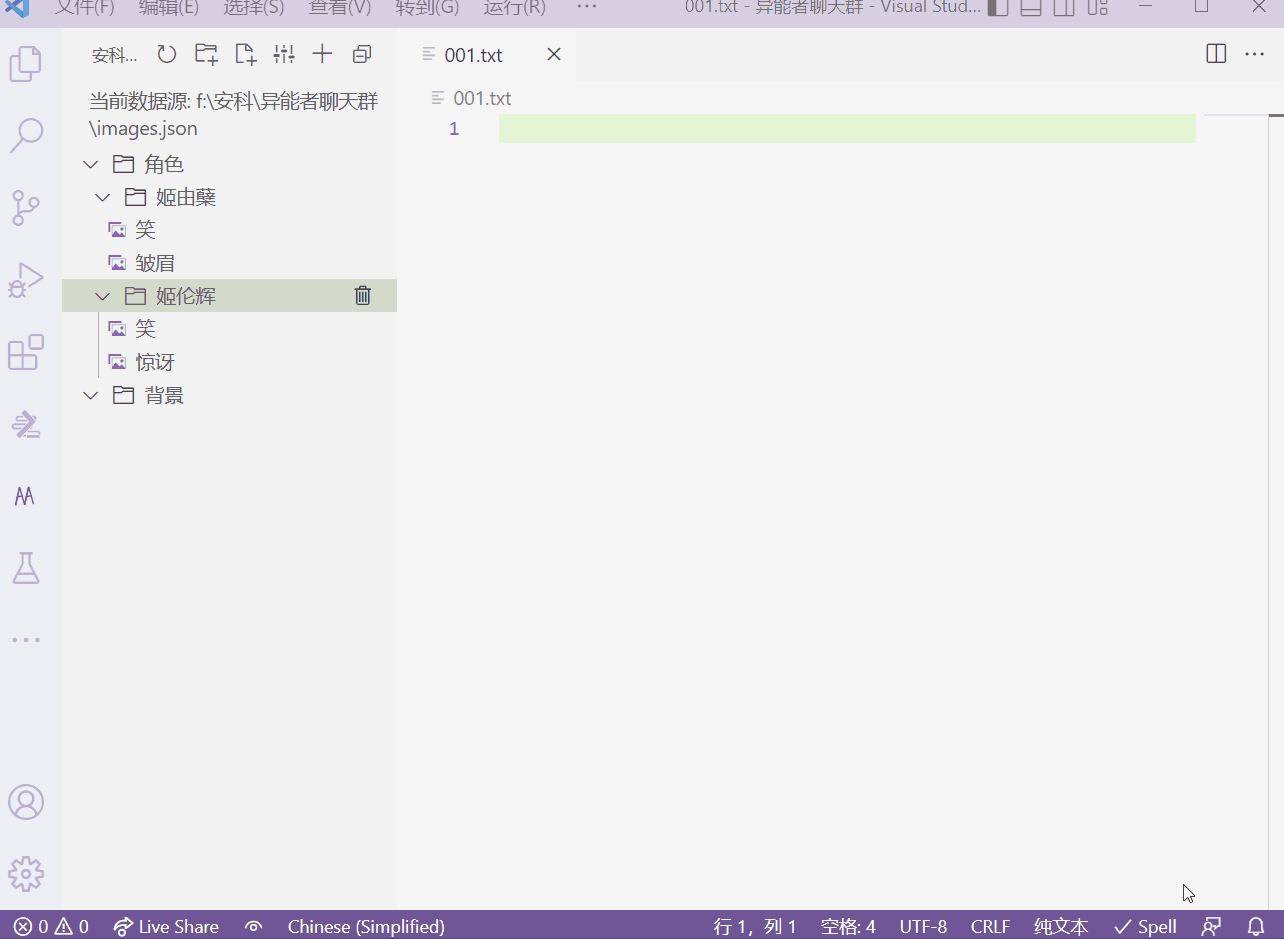This screenshot has height=939, width=1284.
Task: Toggle Spell checker in status bar
Action: coord(1145,926)
